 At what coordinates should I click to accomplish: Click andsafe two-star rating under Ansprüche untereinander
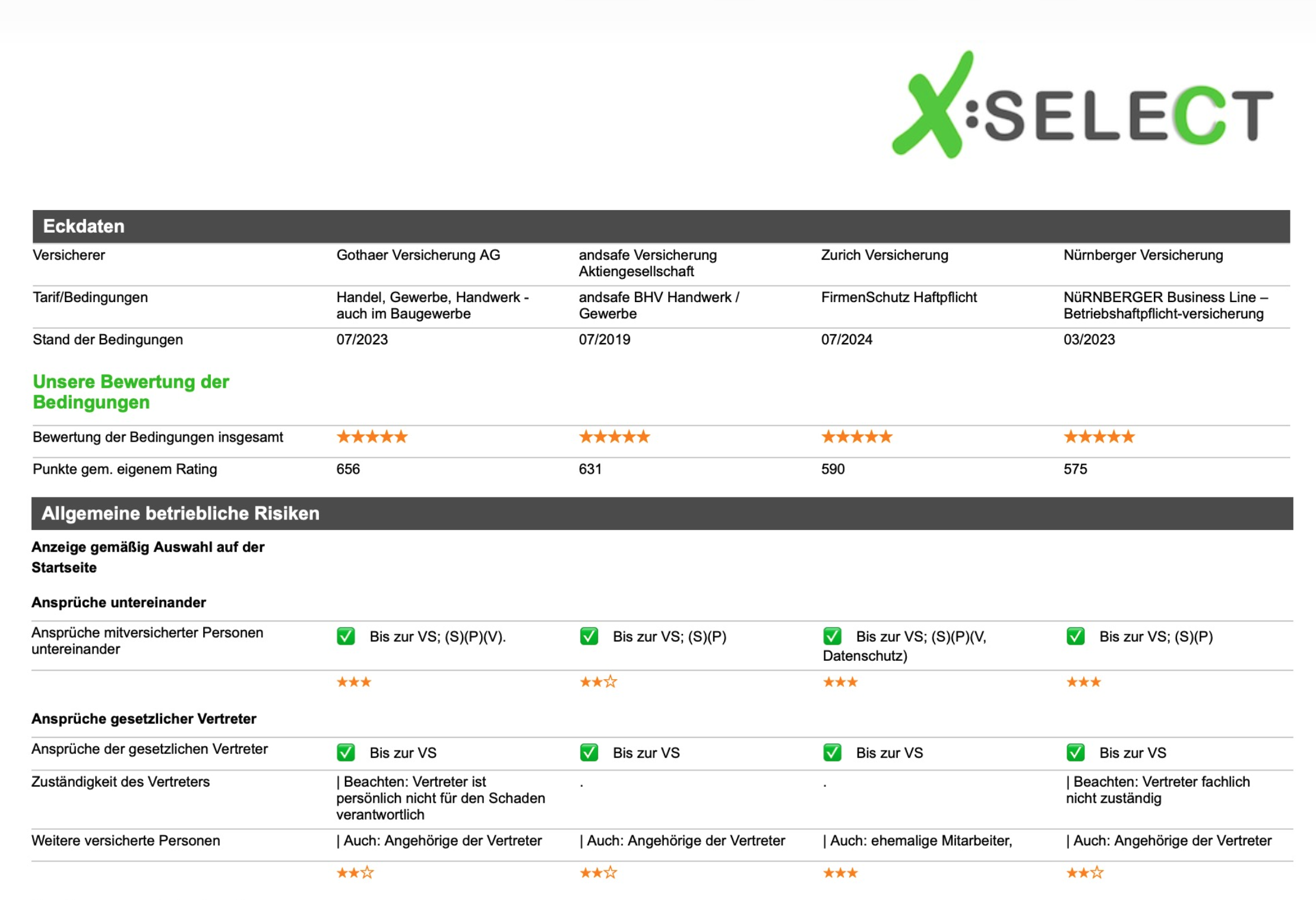click(x=599, y=682)
